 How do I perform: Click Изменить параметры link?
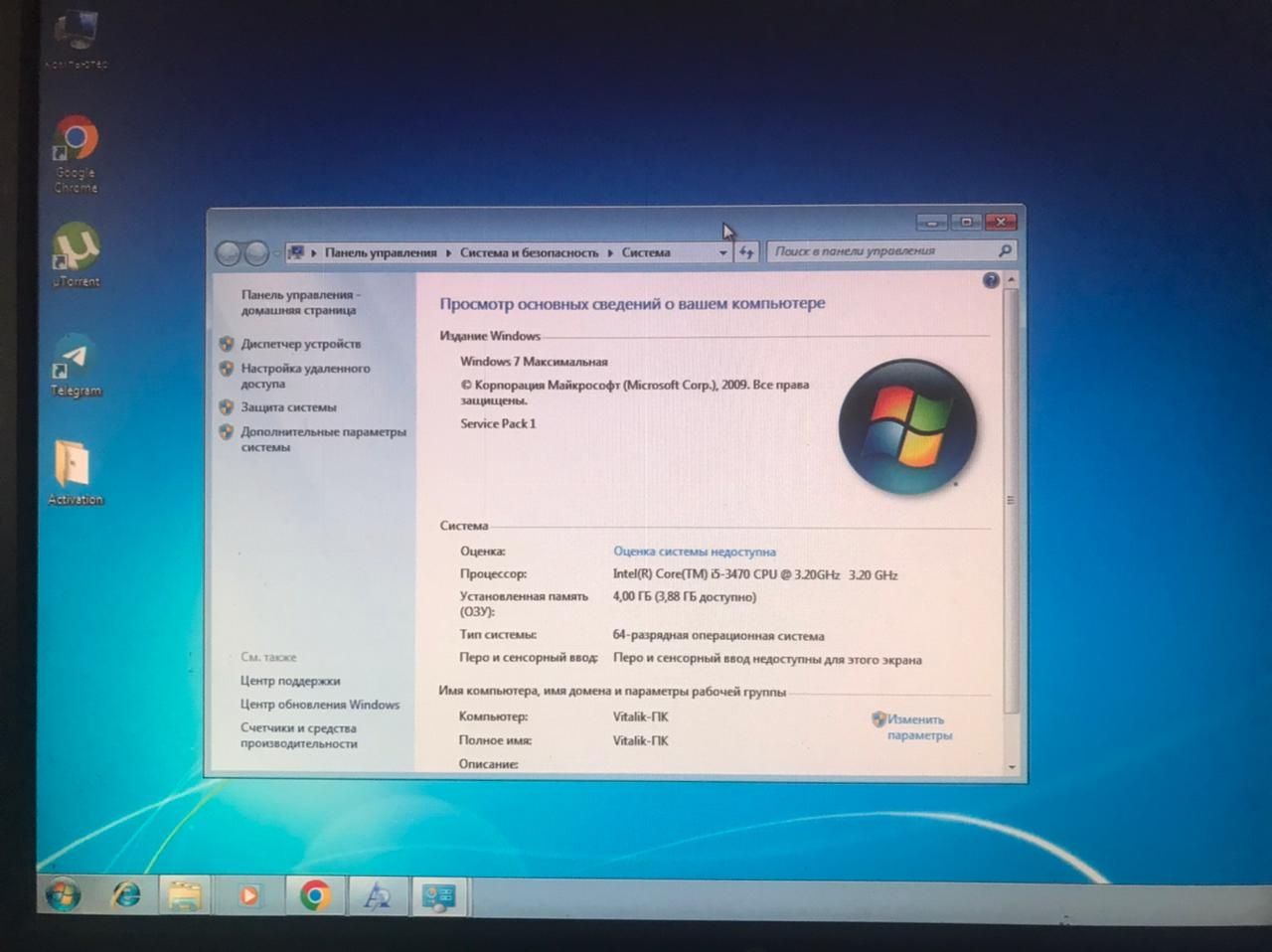[919, 727]
